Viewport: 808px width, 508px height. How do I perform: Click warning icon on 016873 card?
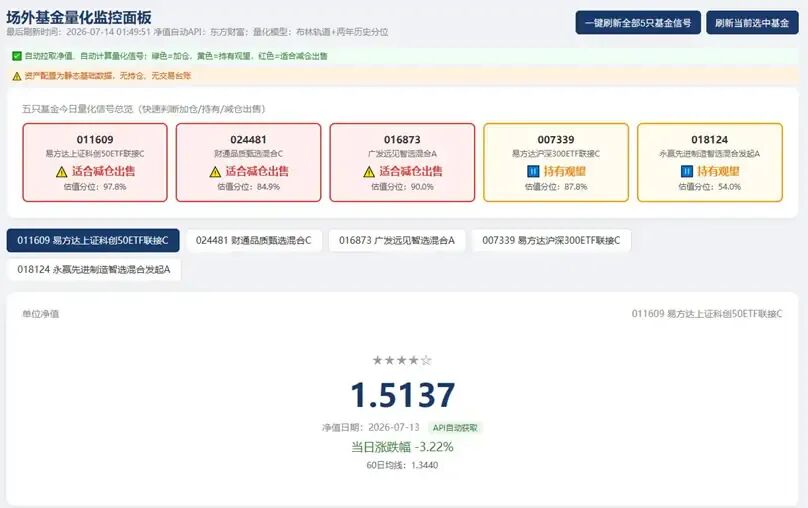pyautogui.click(x=369, y=172)
